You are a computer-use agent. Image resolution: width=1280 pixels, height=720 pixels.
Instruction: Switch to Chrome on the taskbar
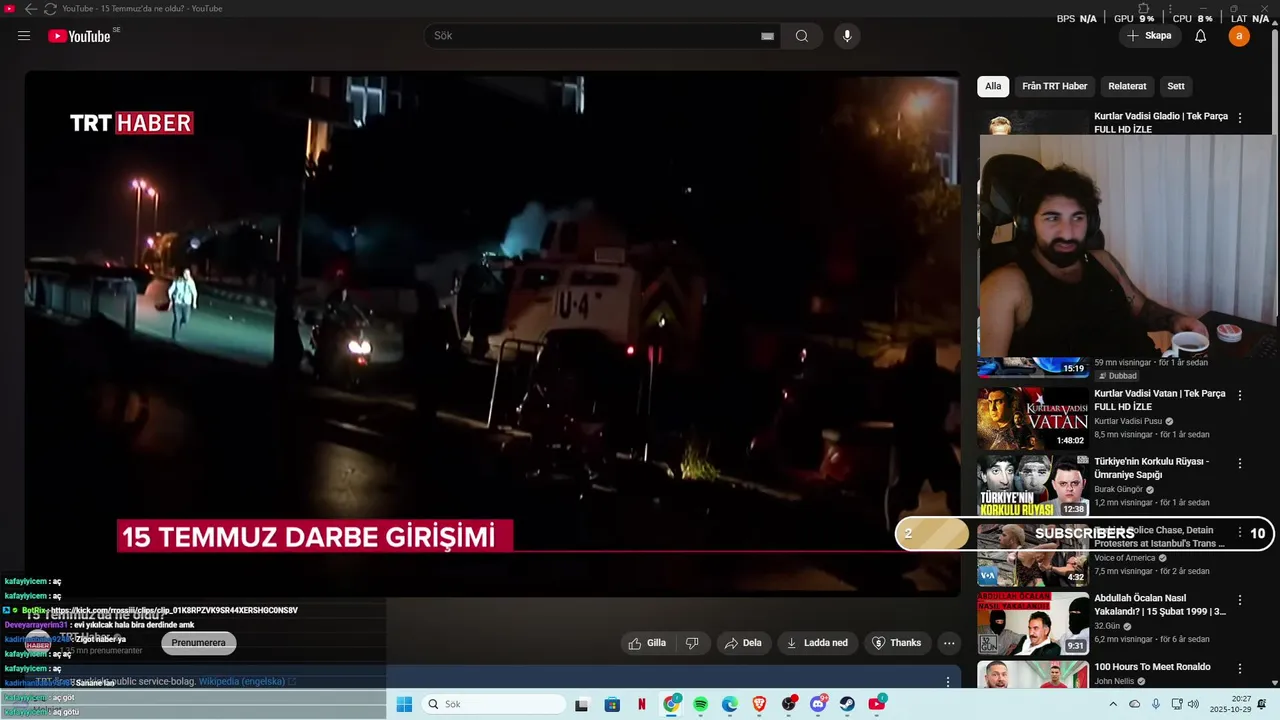pos(671,704)
